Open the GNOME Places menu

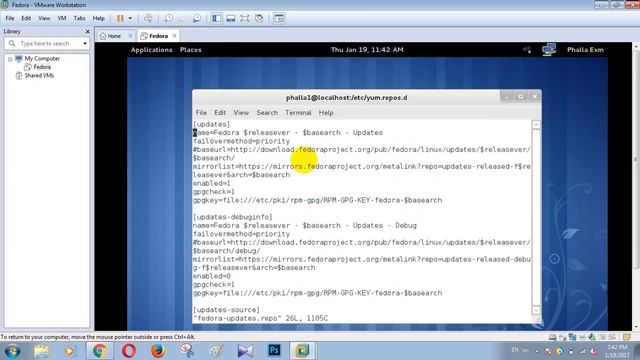[191, 50]
